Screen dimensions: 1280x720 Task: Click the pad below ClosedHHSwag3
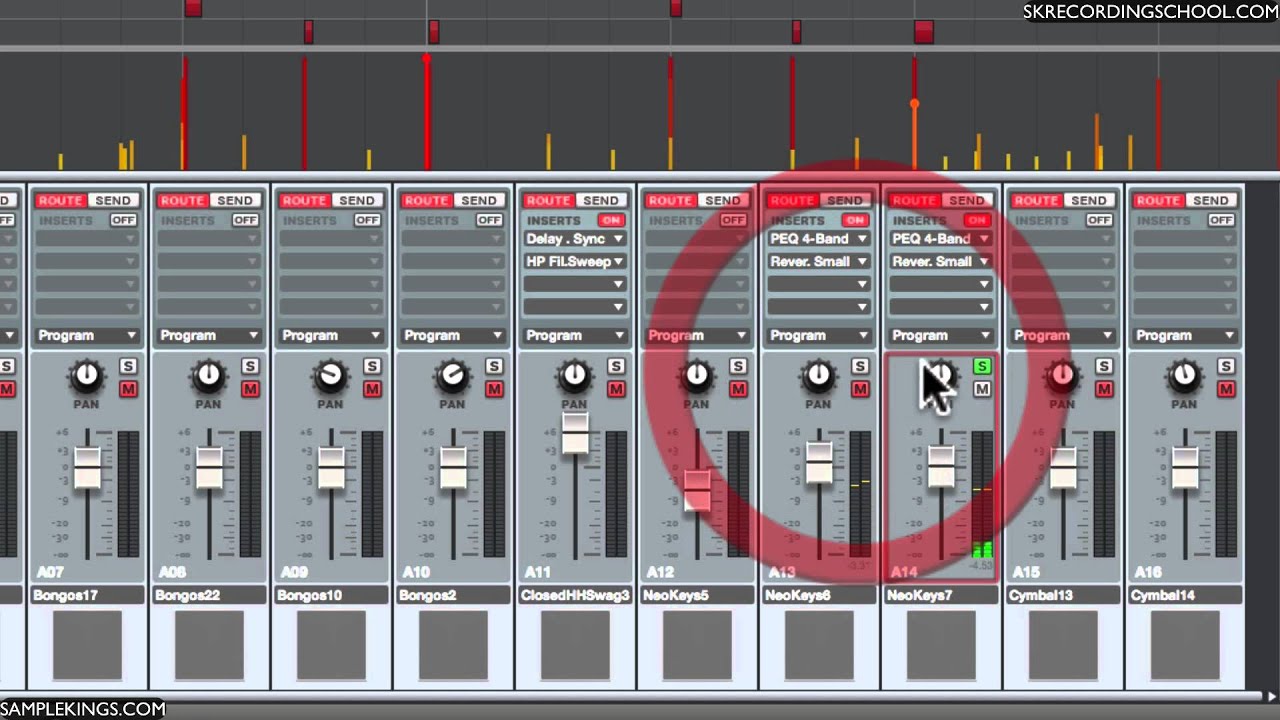pos(575,645)
